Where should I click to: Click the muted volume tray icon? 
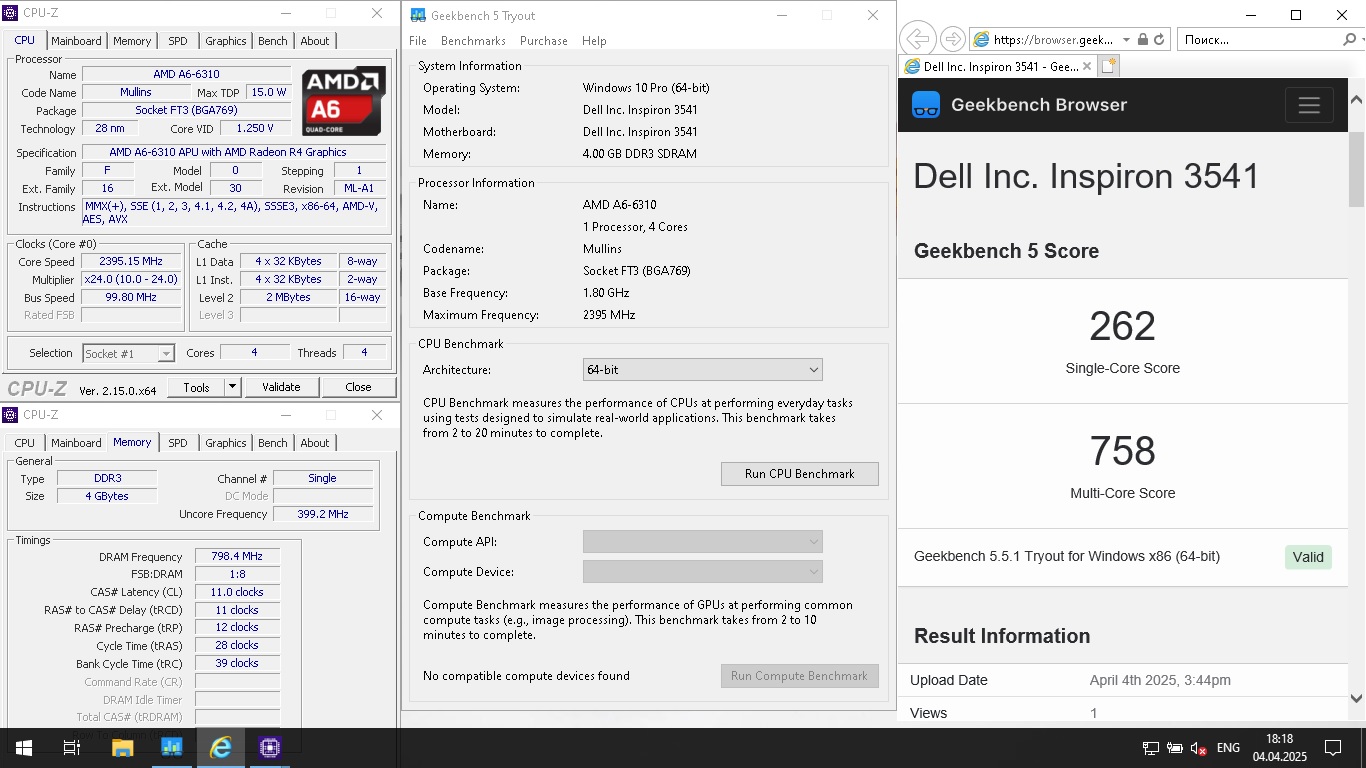click(x=1198, y=748)
